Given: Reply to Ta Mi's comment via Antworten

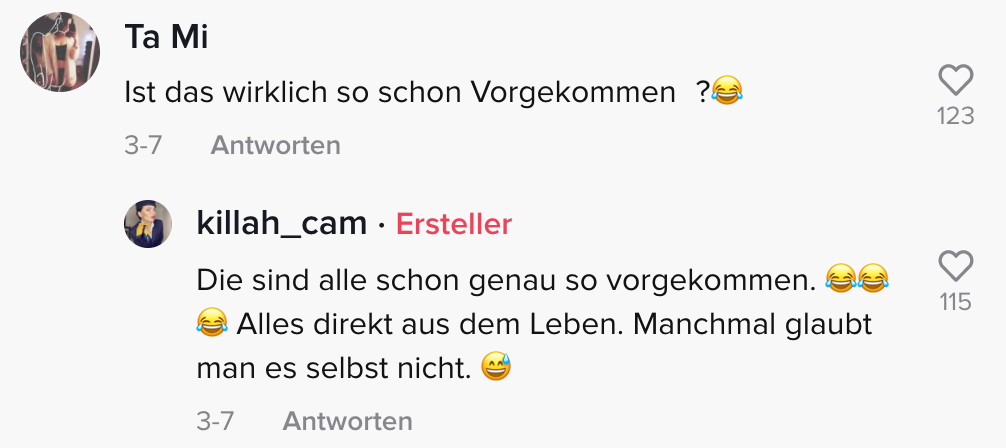Looking at the screenshot, I should (x=275, y=145).
